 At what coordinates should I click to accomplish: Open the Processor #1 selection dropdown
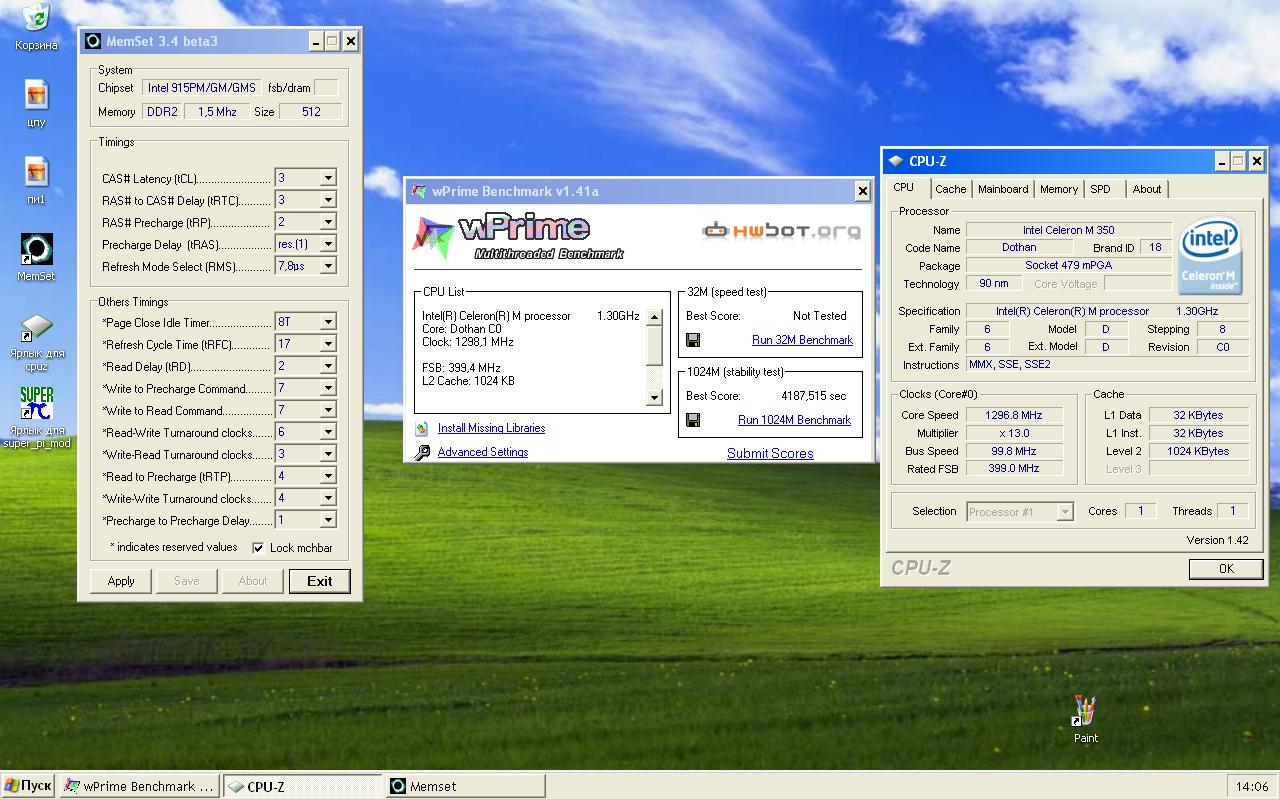coord(1065,512)
